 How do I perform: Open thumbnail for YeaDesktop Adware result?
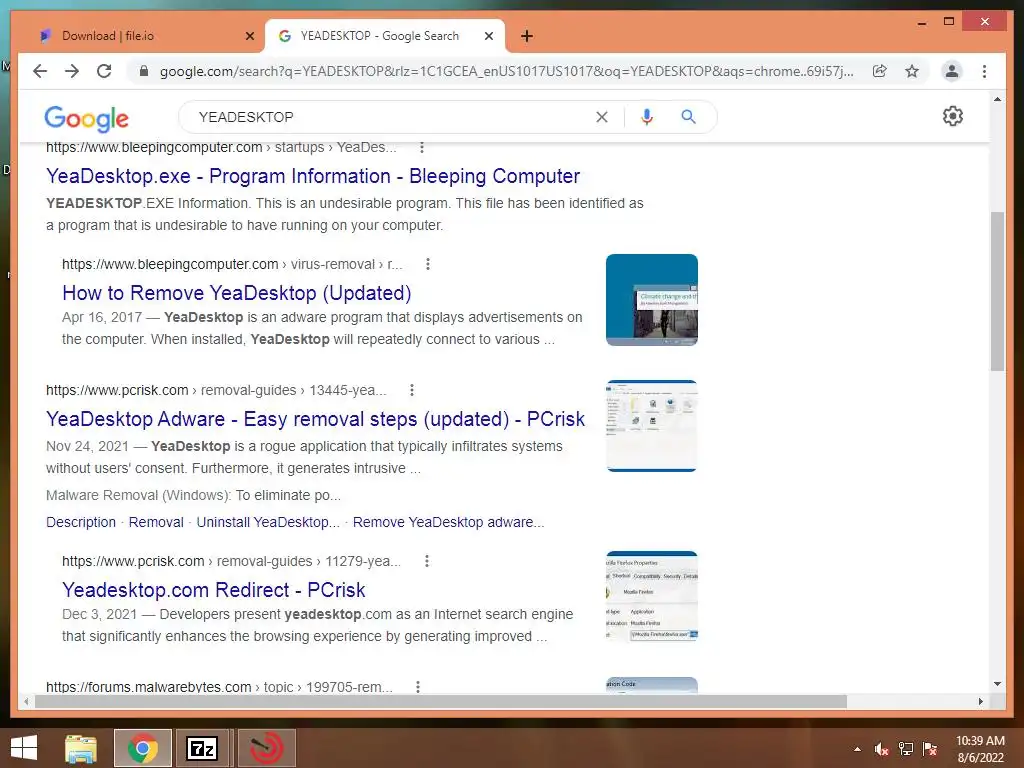coord(652,426)
